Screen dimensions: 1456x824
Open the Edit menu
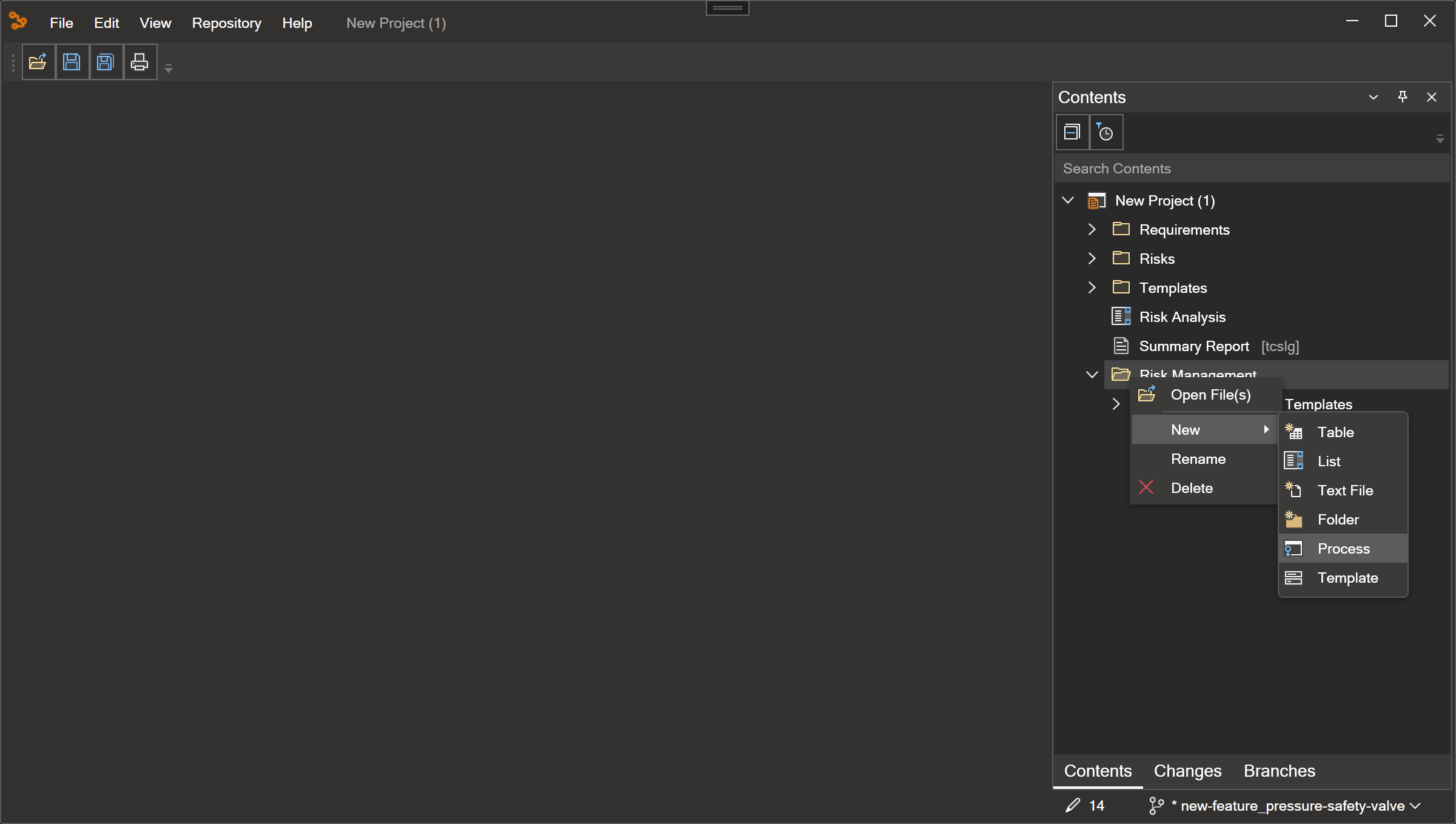coord(106,23)
